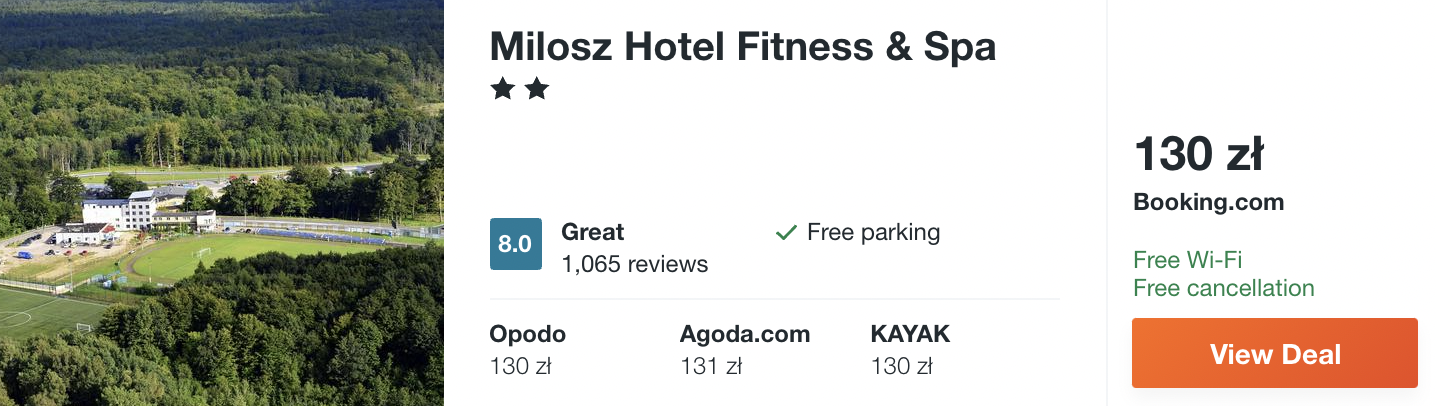Screen dimensions: 1436x406
Task: Select the Agoda.com provider offer
Action: [x=745, y=350]
